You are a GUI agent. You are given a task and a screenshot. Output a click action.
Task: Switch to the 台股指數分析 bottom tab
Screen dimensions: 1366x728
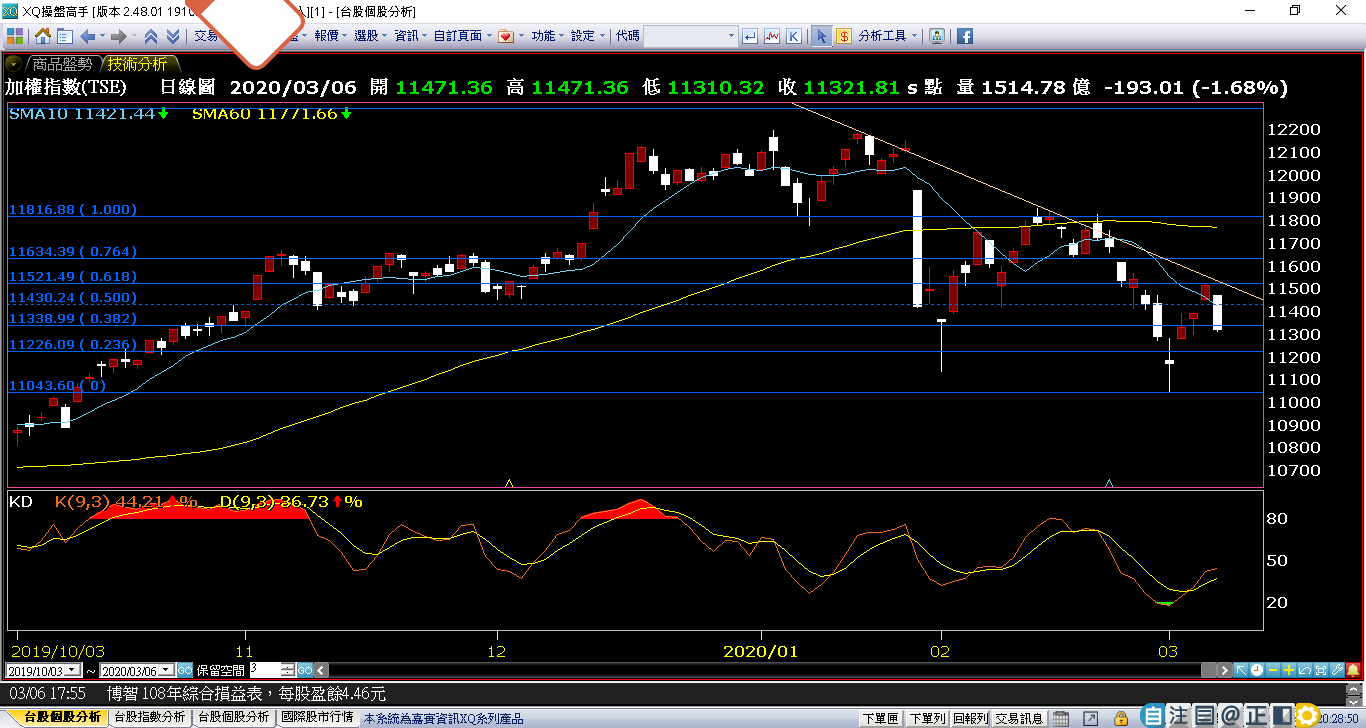(149, 717)
